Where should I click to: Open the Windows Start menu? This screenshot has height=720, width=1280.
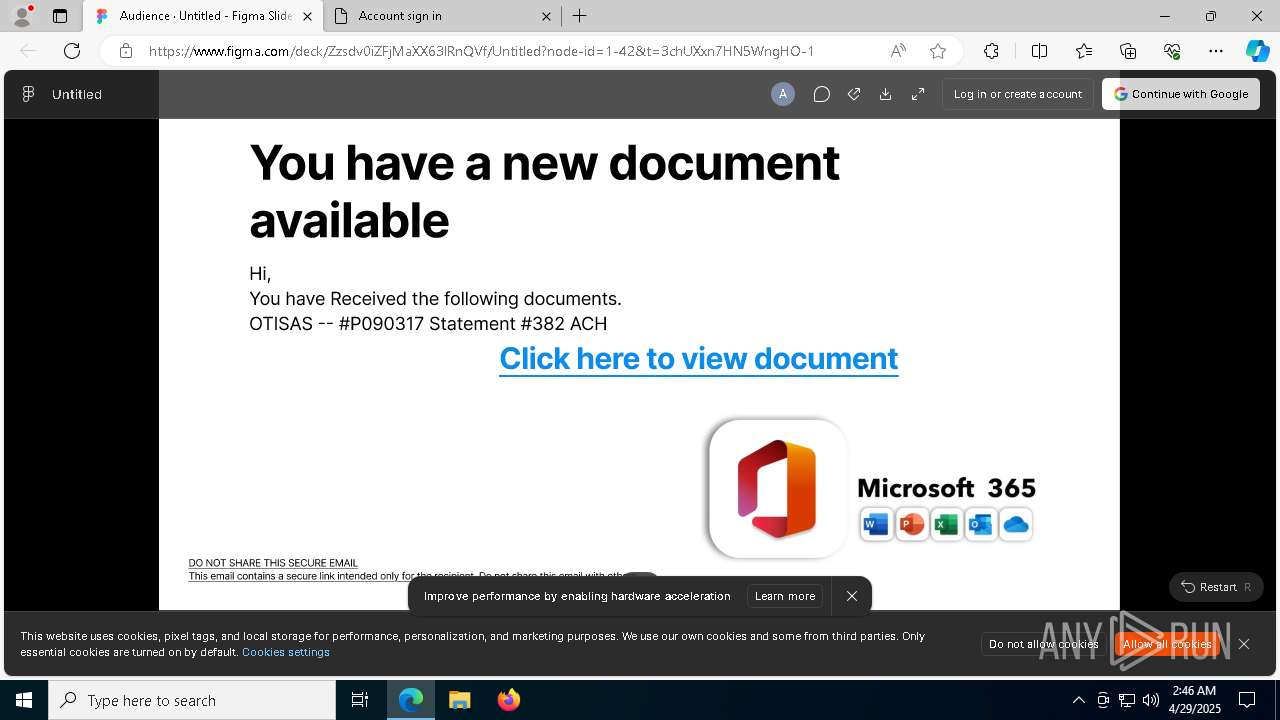click(24, 700)
